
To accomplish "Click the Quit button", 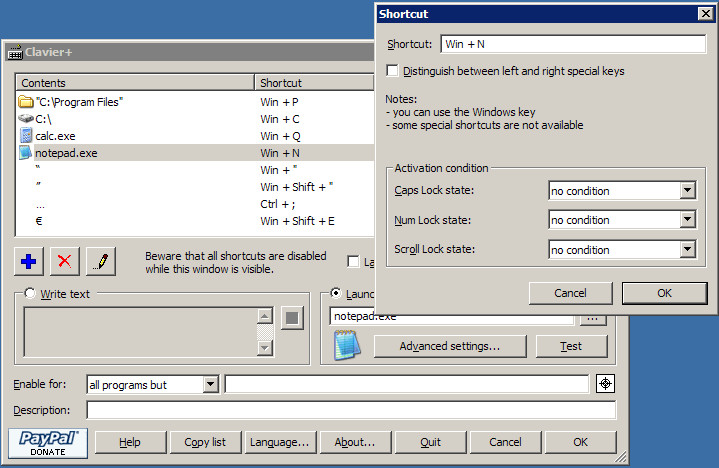I will click(x=430, y=442).
